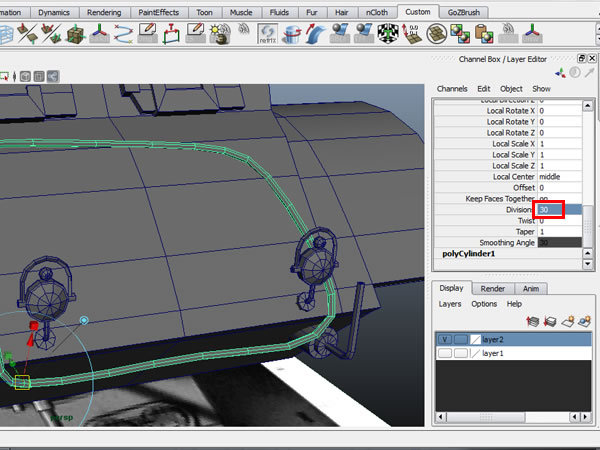
Task: Click the colored axis manipulator icon in Channel Box
Action: point(561,73)
